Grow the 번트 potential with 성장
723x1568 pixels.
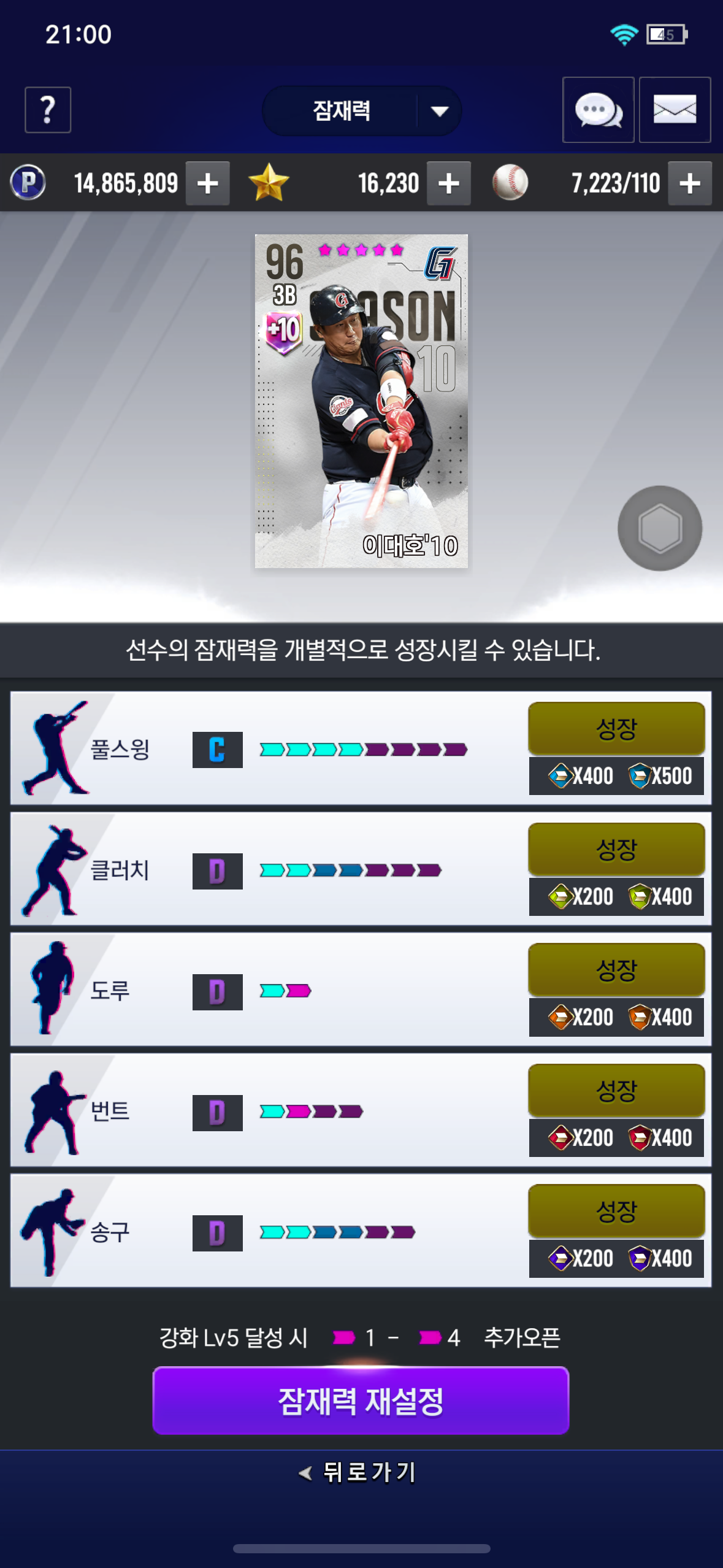coord(616,1090)
